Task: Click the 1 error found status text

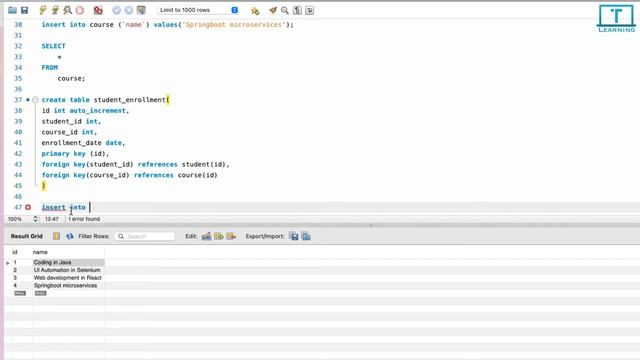Action: pyautogui.click(x=84, y=219)
